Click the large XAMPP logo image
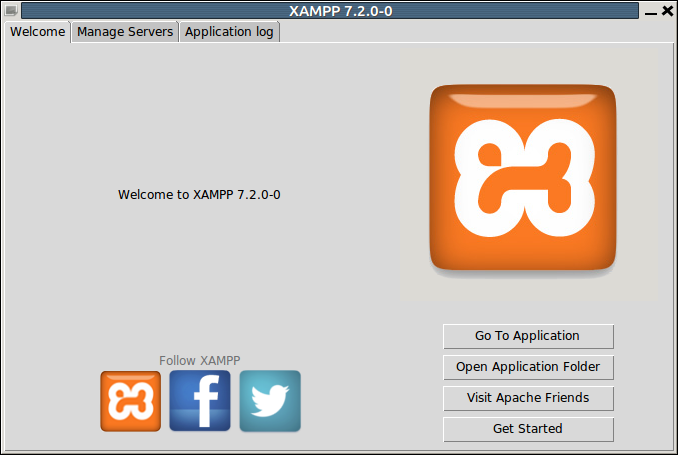The width and height of the screenshot is (678, 455). 523,178
